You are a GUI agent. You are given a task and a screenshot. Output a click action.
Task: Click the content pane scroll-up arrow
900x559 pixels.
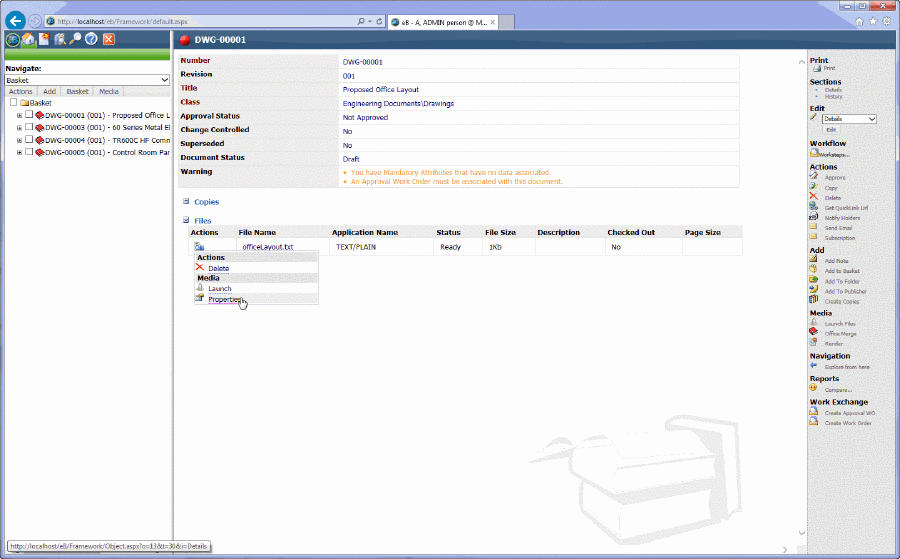pos(801,62)
